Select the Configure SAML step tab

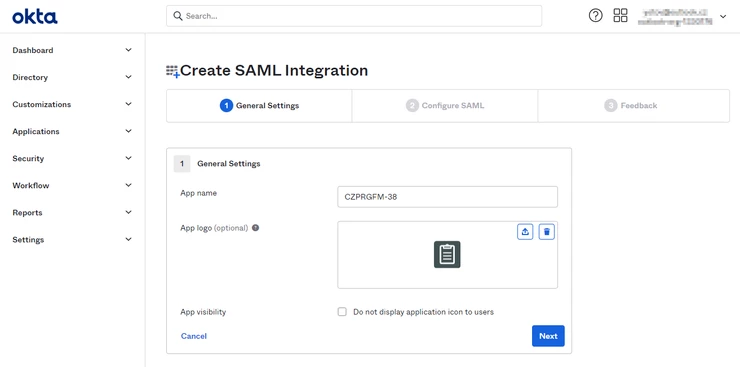click(x=445, y=106)
